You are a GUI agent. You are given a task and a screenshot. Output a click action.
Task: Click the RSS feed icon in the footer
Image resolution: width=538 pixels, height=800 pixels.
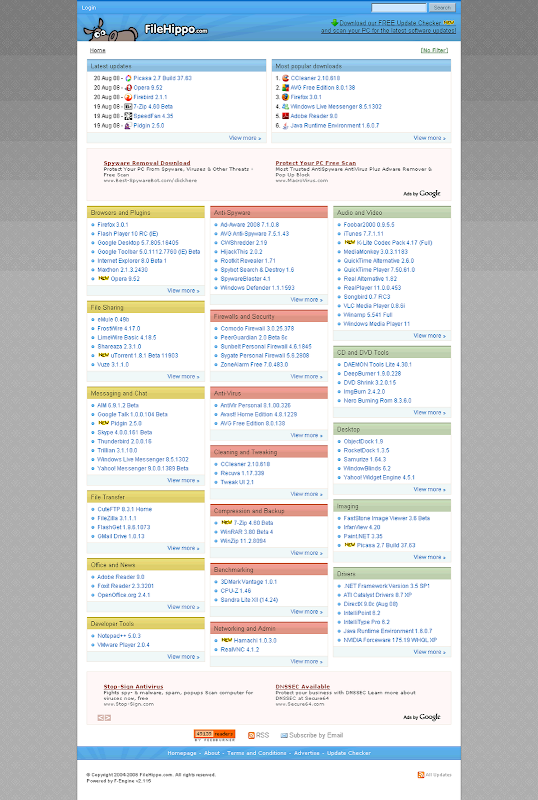[251, 735]
